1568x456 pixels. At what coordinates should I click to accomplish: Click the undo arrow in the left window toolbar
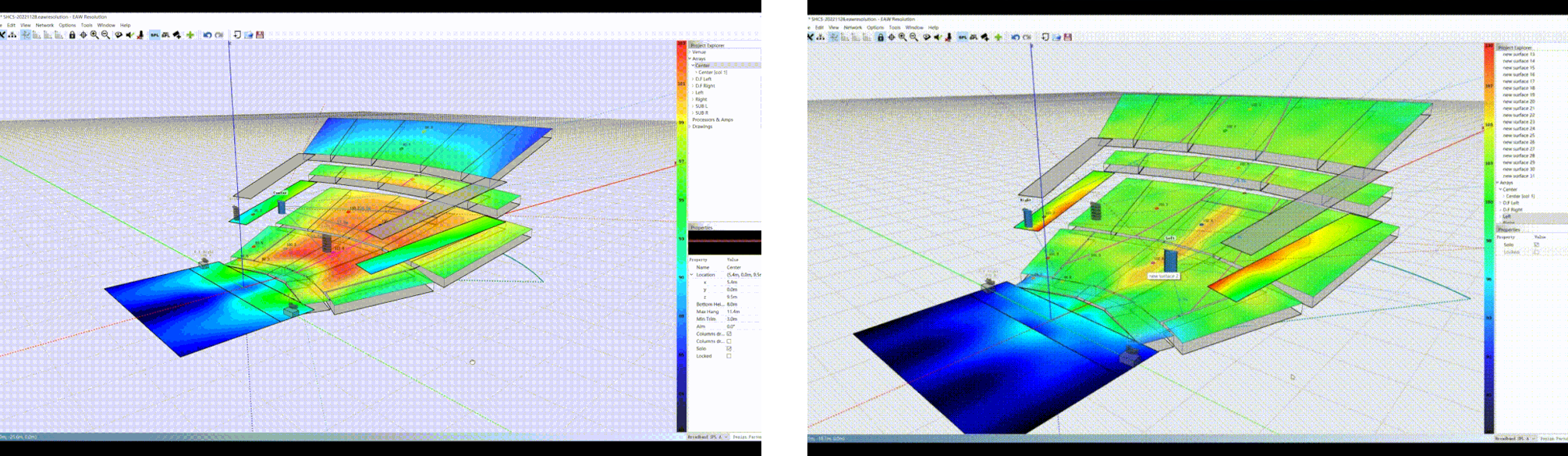click(x=207, y=34)
